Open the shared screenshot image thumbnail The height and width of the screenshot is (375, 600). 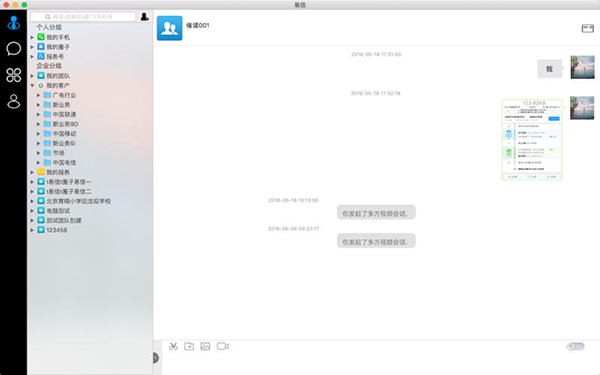coord(532,140)
